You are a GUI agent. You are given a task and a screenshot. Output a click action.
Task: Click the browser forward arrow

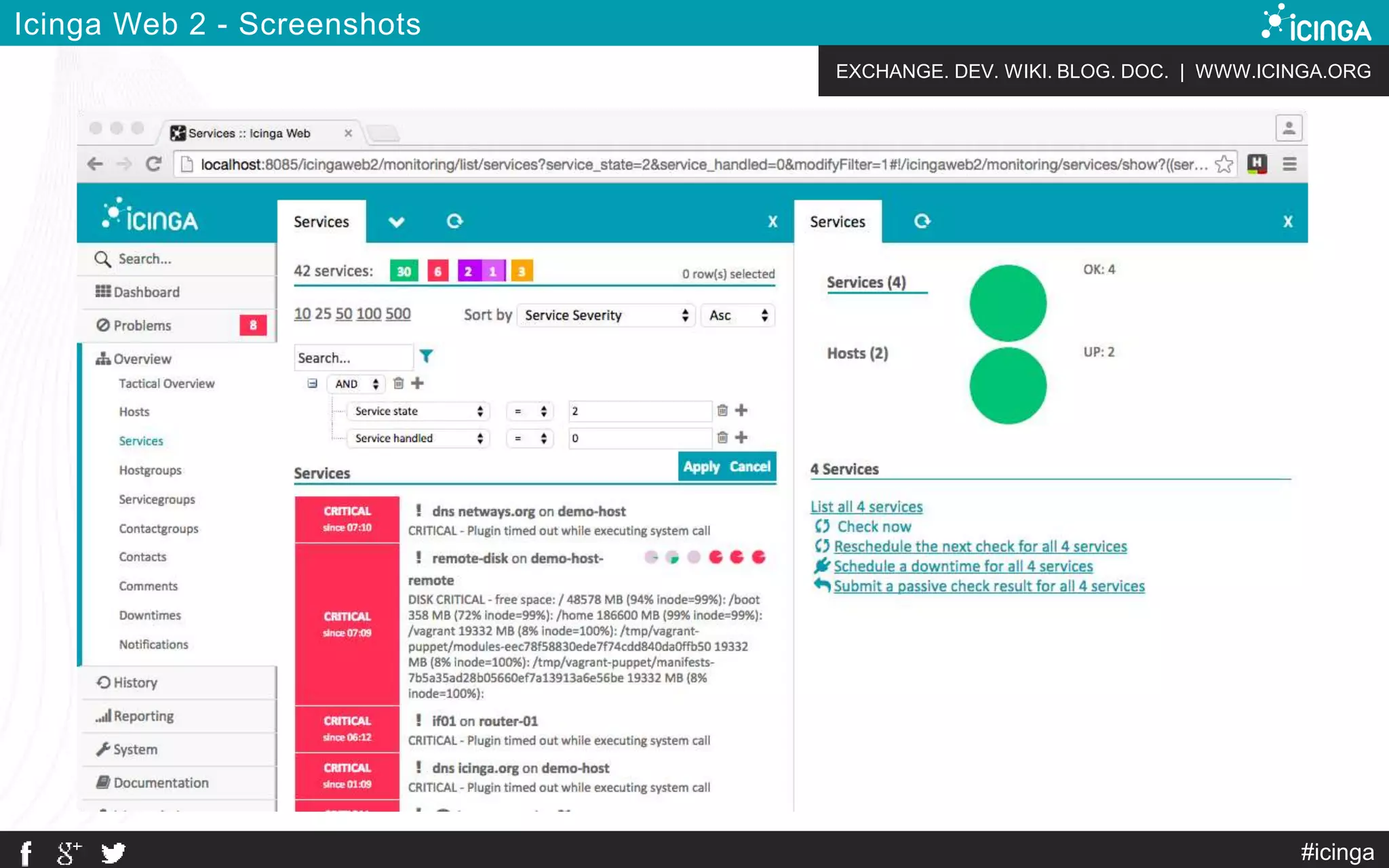pyautogui.click(x=124, y=164)
